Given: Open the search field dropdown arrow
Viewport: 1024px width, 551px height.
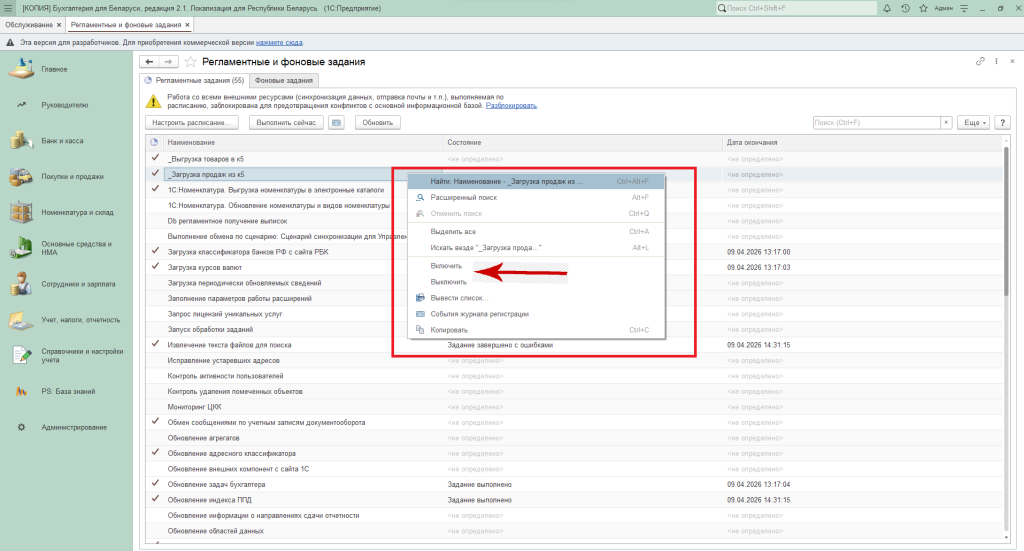Looking at the screenshot, I should (947, 122).
